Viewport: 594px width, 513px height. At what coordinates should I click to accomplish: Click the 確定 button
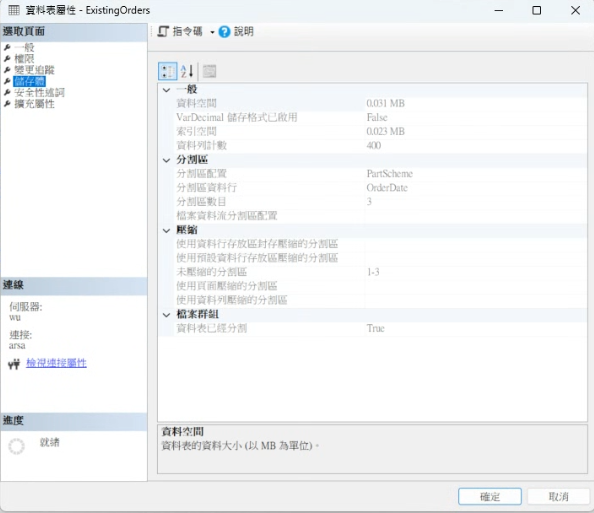[490, 496]
